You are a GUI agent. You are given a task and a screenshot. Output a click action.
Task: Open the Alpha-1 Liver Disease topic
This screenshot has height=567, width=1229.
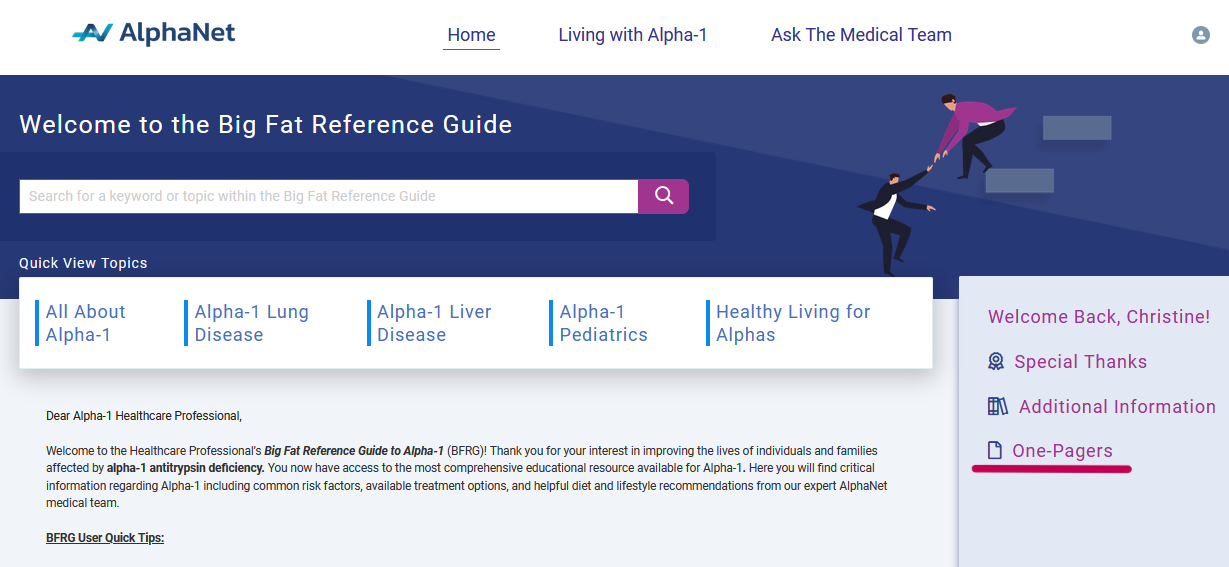[434, 323]
